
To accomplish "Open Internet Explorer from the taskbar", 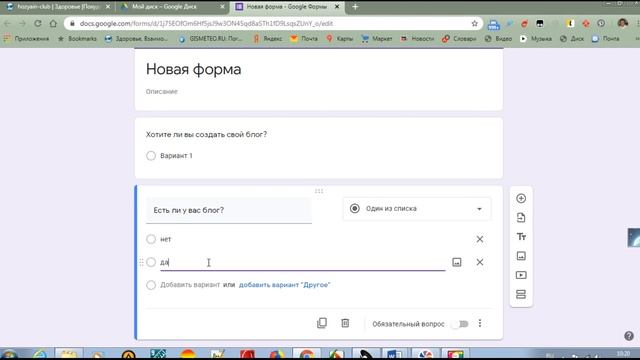I will [40, 354].
